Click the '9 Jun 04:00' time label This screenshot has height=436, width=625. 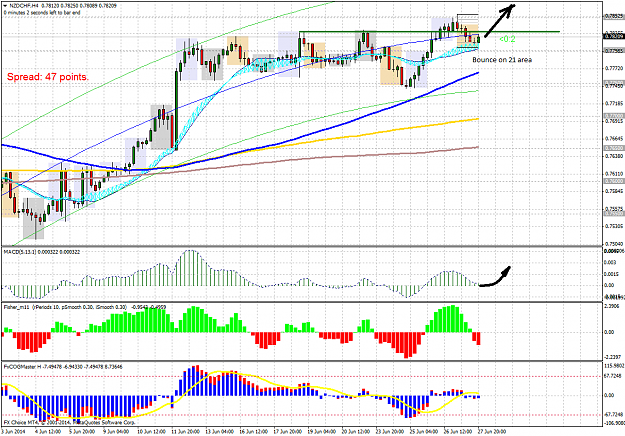116,431
